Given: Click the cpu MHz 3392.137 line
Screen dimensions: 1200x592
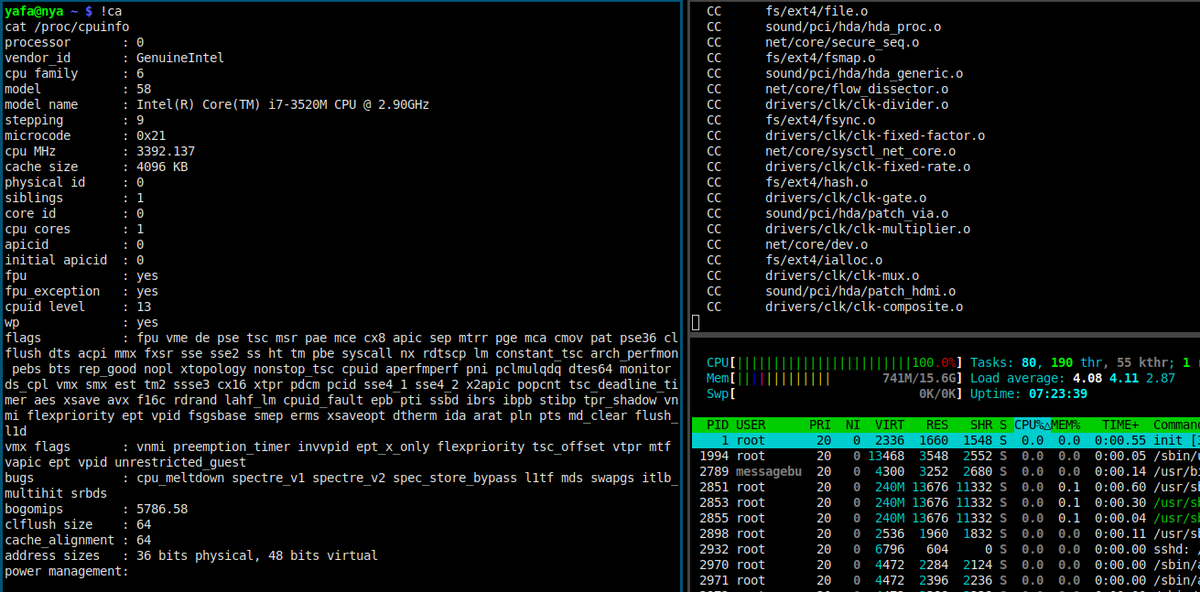Looking at the screenshot, I should [x=100, y=151].
